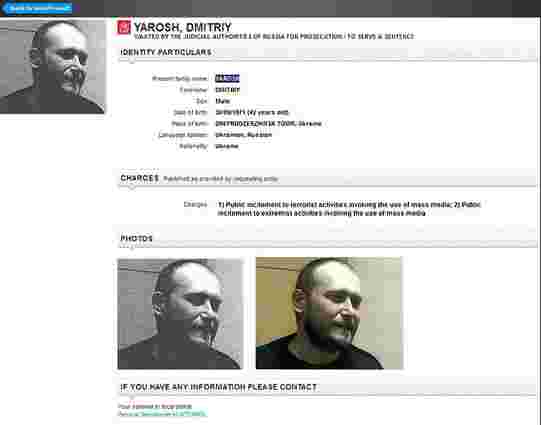Select the highlighted present family name value
This screenshot has width=541, height=425.
point(227,78)
